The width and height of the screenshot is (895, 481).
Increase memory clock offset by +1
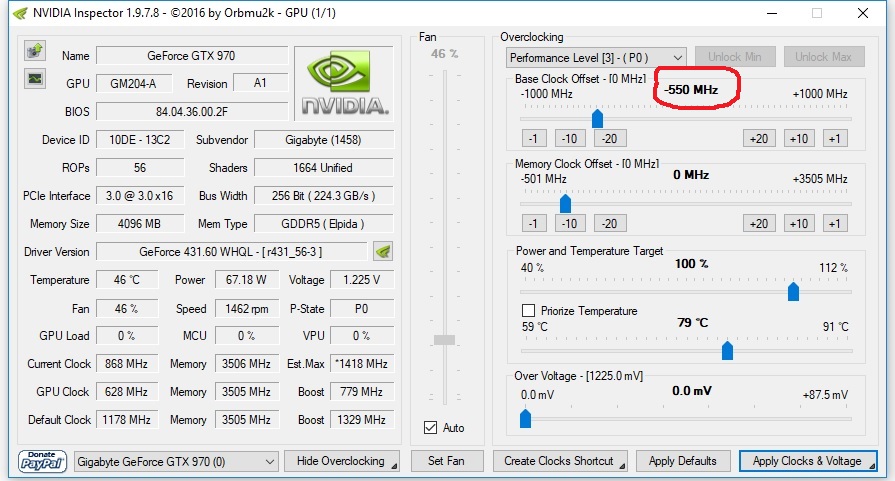(835, 224)
